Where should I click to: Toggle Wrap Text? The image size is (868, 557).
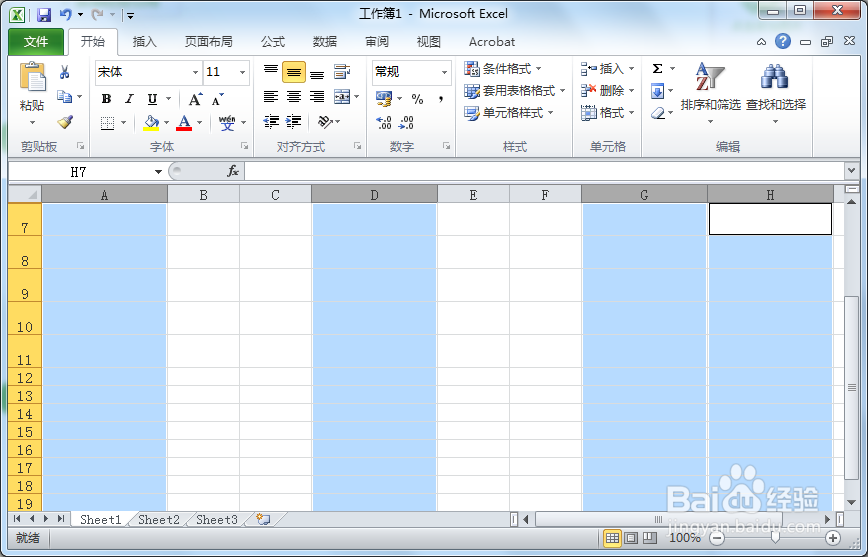coord(342,72)
